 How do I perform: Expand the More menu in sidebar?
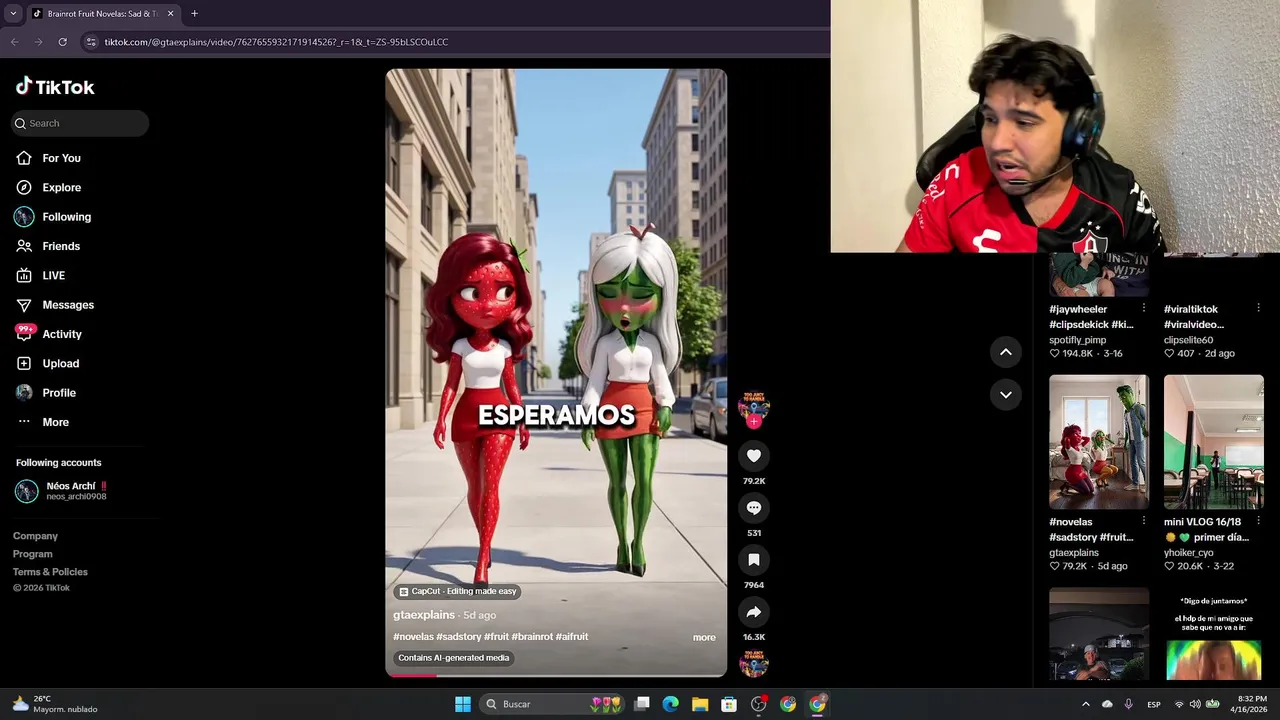point(55,422)
